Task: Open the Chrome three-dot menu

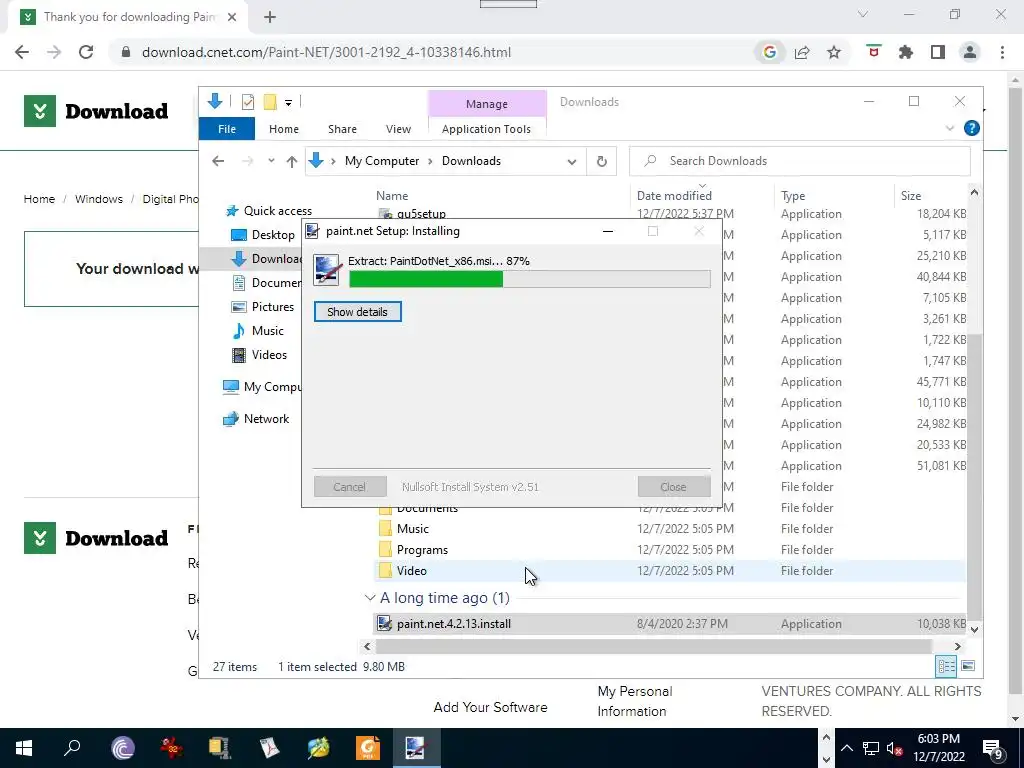Action: (1002, 52)
